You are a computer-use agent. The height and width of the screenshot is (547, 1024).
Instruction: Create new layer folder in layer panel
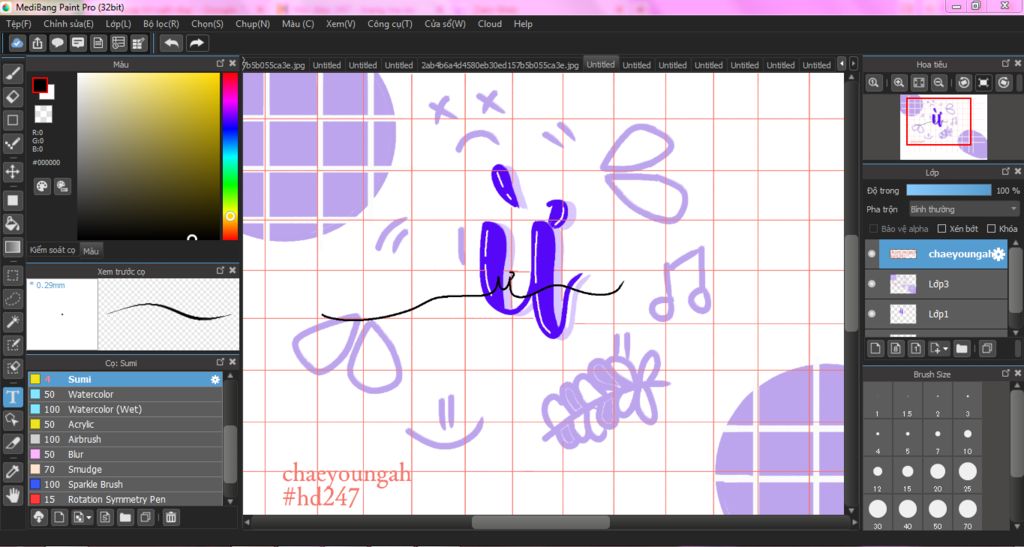click(961, 349)
